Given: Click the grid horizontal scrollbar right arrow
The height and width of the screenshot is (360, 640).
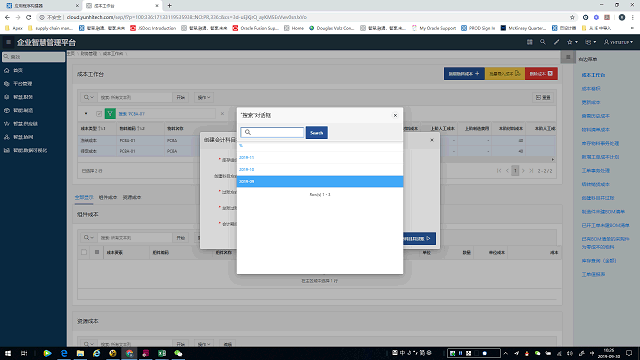Looking at the screenshot, I should (x=553, y=160).
